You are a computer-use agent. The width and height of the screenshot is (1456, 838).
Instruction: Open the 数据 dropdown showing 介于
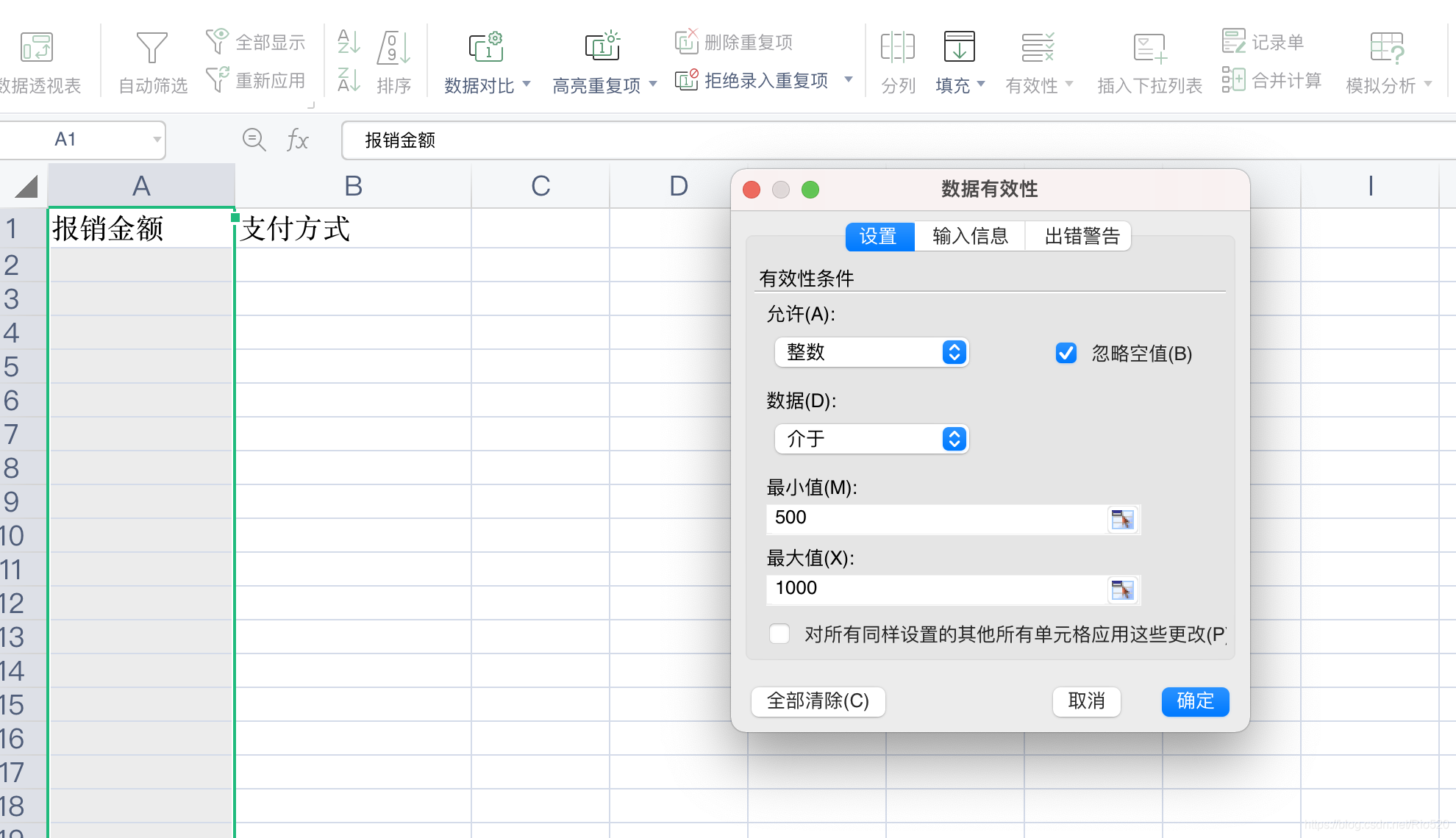871,439
